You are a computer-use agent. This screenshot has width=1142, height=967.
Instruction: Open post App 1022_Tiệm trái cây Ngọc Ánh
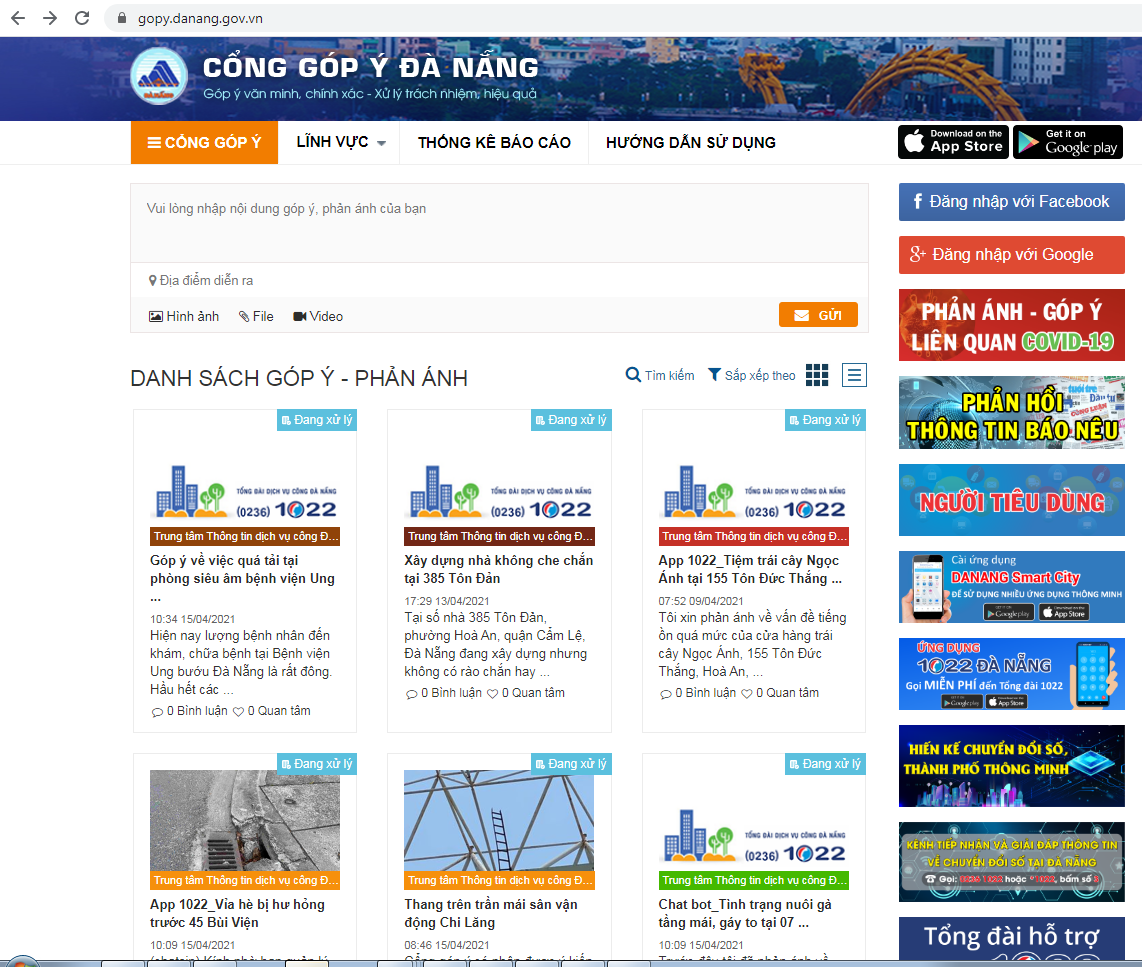750,569
